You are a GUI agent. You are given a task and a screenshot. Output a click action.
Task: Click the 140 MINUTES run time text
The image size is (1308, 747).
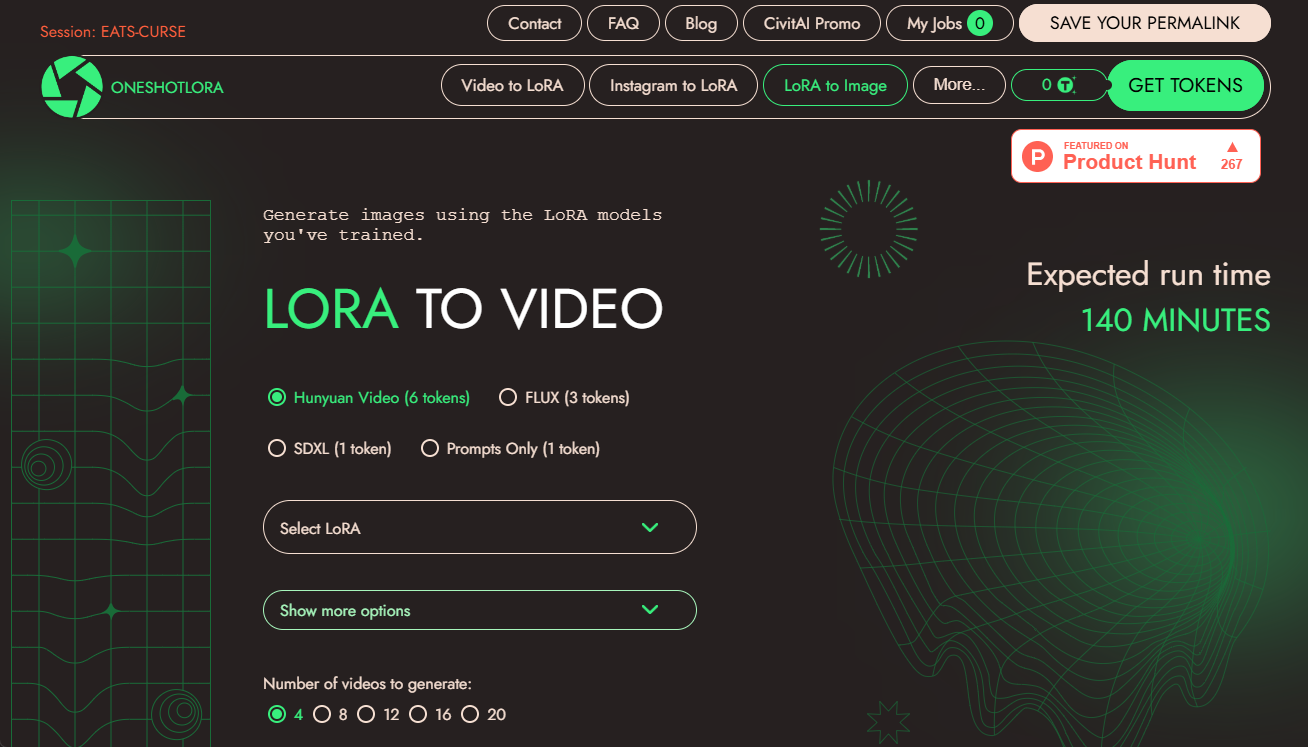(x=1175, y=320)
